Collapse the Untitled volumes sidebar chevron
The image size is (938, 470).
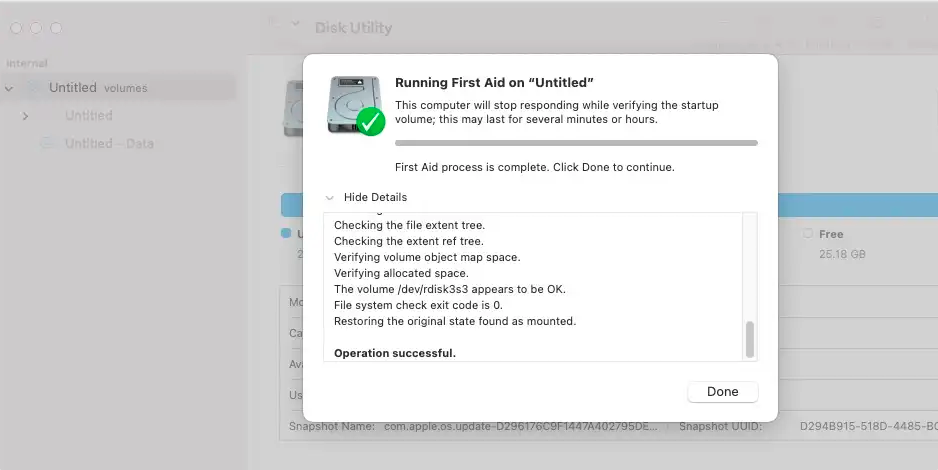point(10,88)
